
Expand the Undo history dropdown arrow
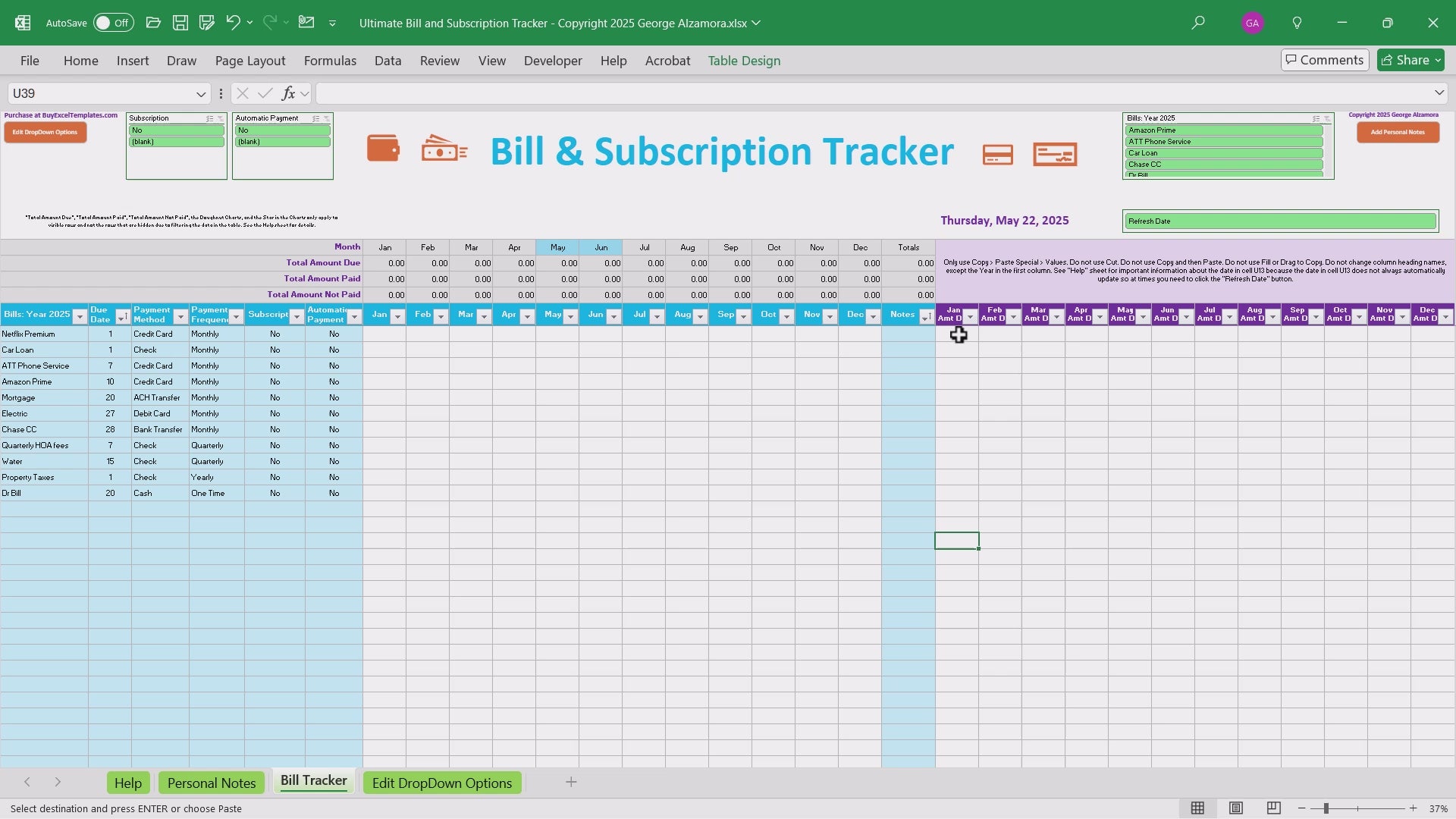click(249, 23)
